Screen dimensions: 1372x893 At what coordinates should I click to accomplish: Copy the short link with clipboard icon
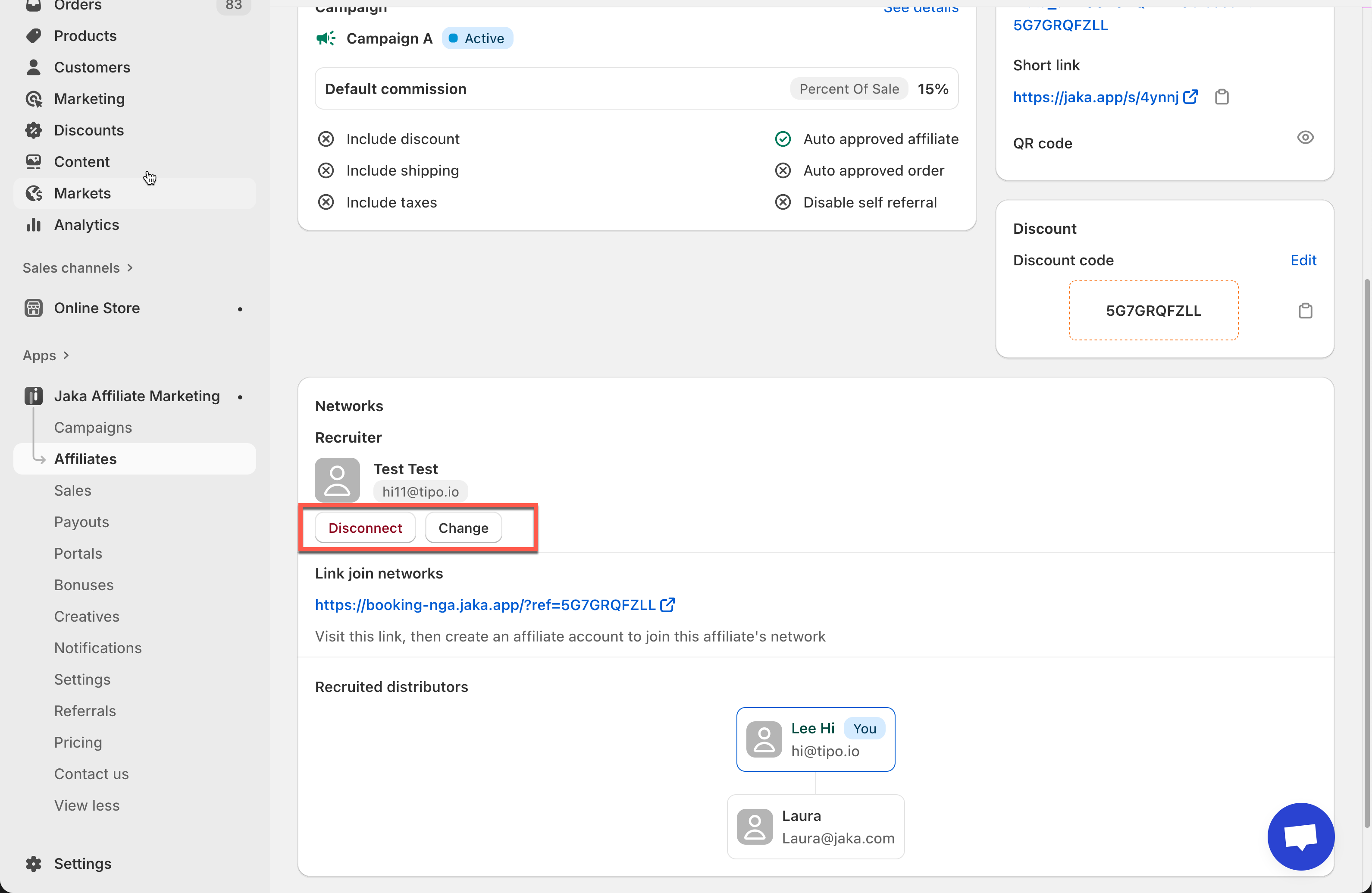tap(1222, 97)
